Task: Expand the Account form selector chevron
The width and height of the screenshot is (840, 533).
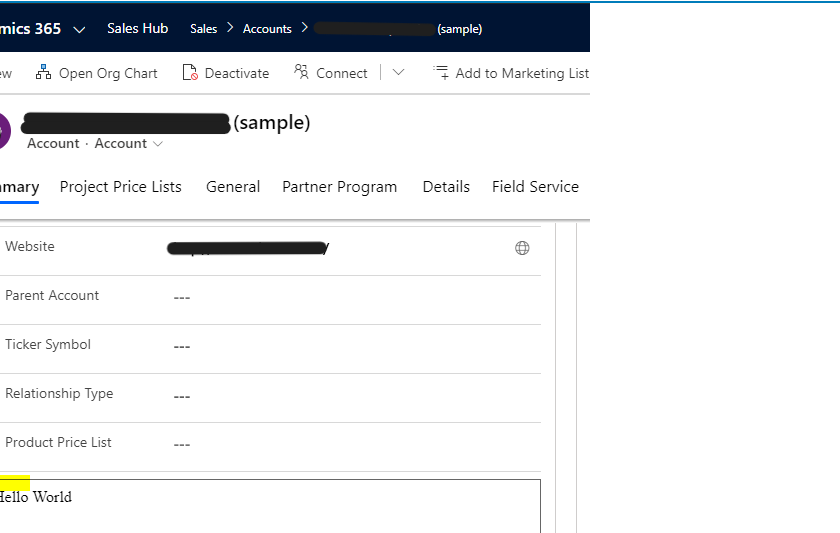Action: click(x=156, y=144)
